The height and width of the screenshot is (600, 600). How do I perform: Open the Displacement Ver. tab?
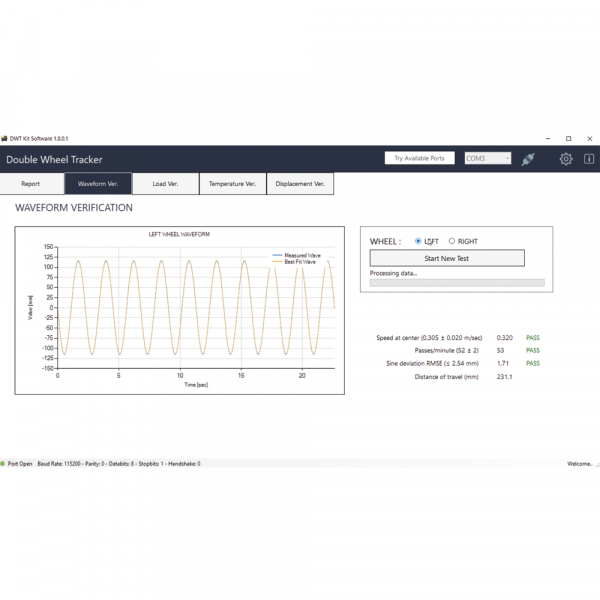300,184
